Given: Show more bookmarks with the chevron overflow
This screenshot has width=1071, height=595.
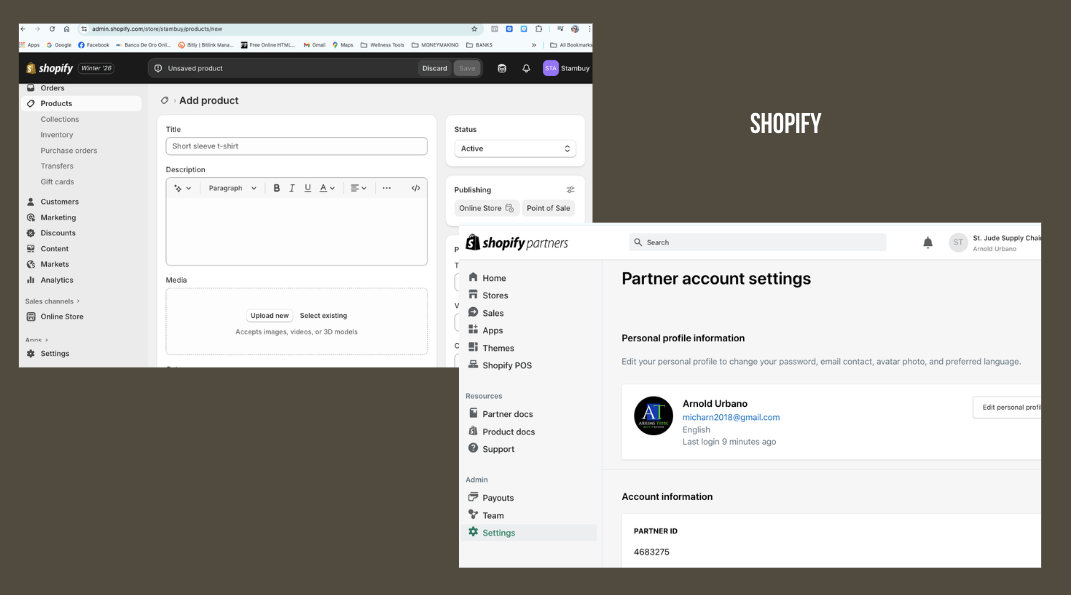Looking at the screenshot, I should pyautogui.click(x=534, y=45).
